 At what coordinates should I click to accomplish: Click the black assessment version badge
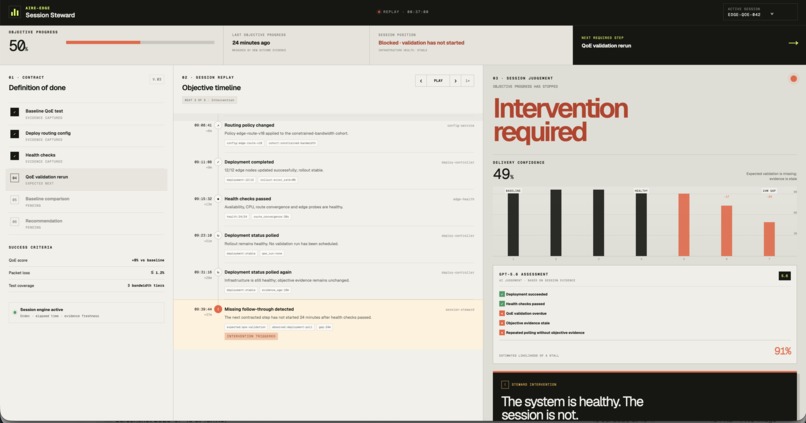pyautogui.click(x=784, y=276)
